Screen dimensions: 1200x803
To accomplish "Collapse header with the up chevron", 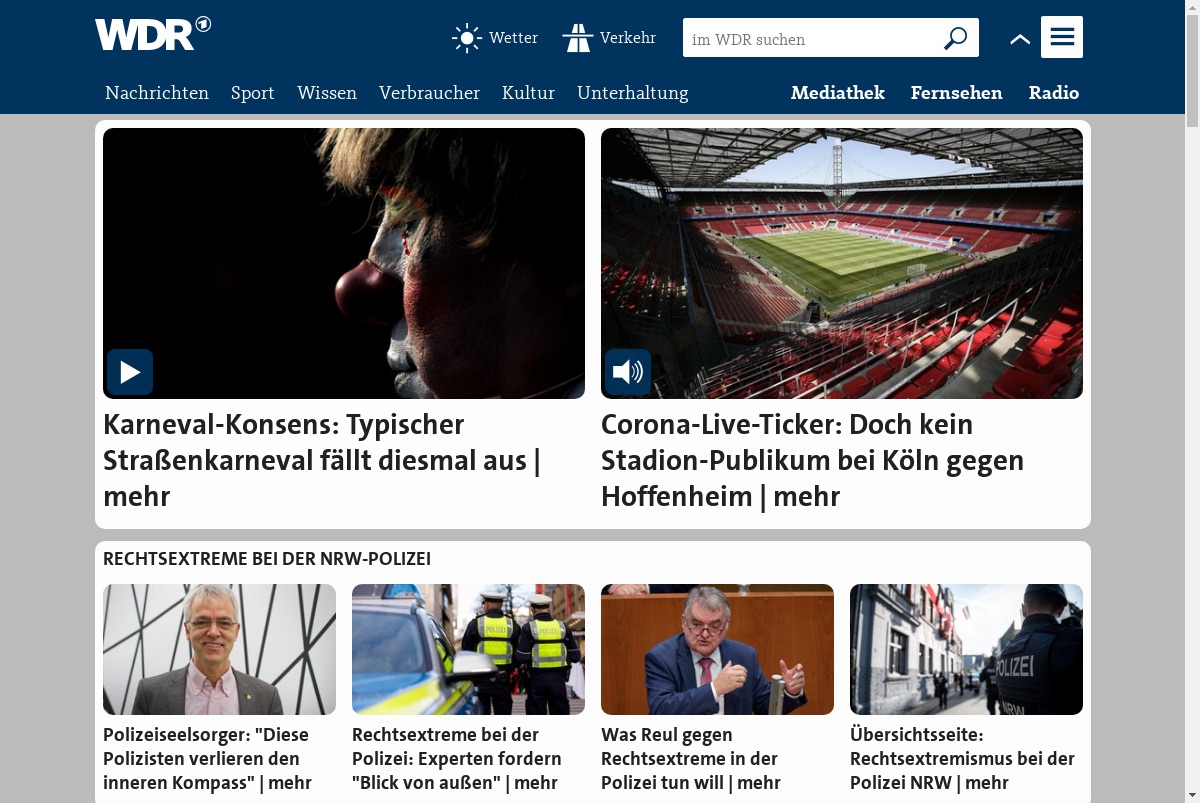I will click(1020, 39).
